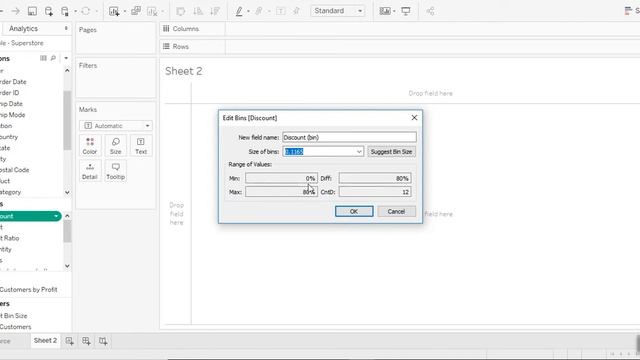Click the Text card in Marks
The width and height of the screenshot is (640, 360).
point(141,146)
